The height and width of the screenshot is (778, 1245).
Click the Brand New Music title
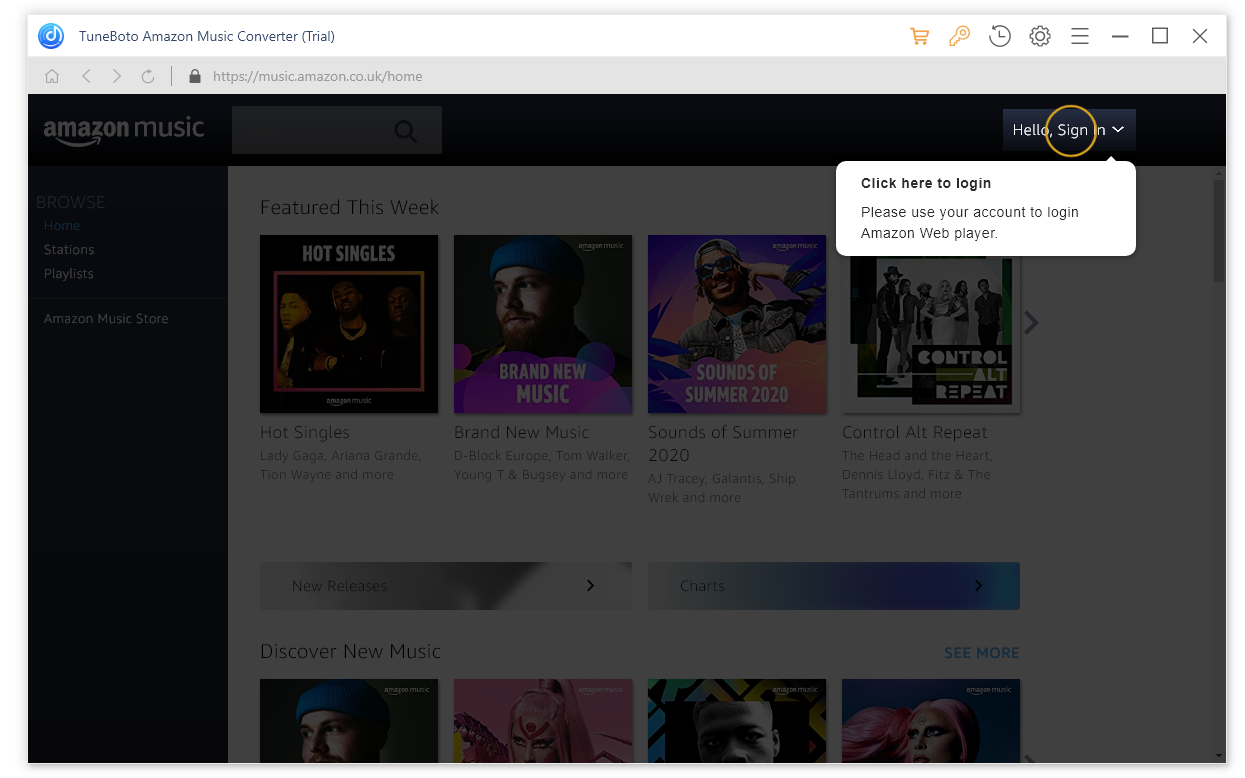click(522, 432)
